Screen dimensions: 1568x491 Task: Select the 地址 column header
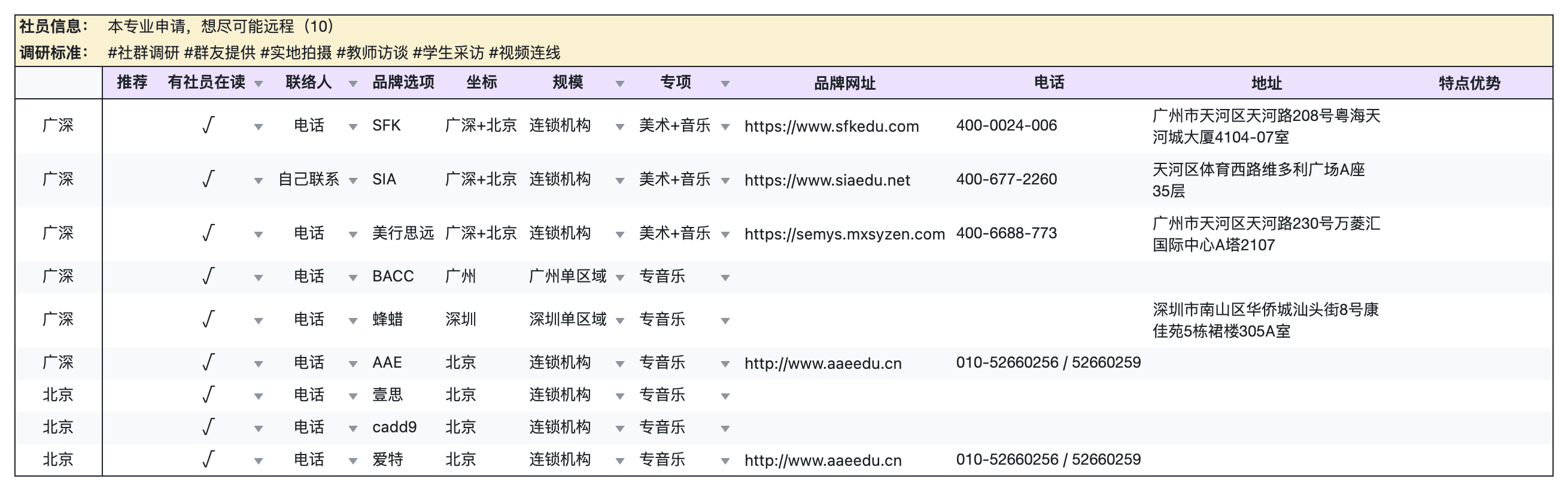coord(1267,83)
